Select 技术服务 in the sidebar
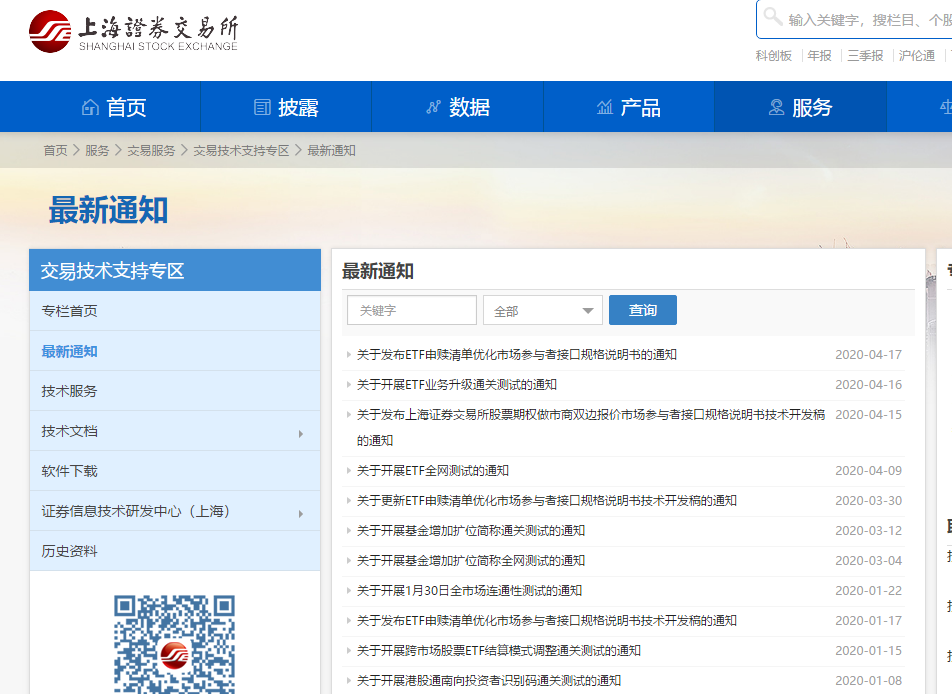Viewport: 952px width, 694px height. click(x=175, y=391)
